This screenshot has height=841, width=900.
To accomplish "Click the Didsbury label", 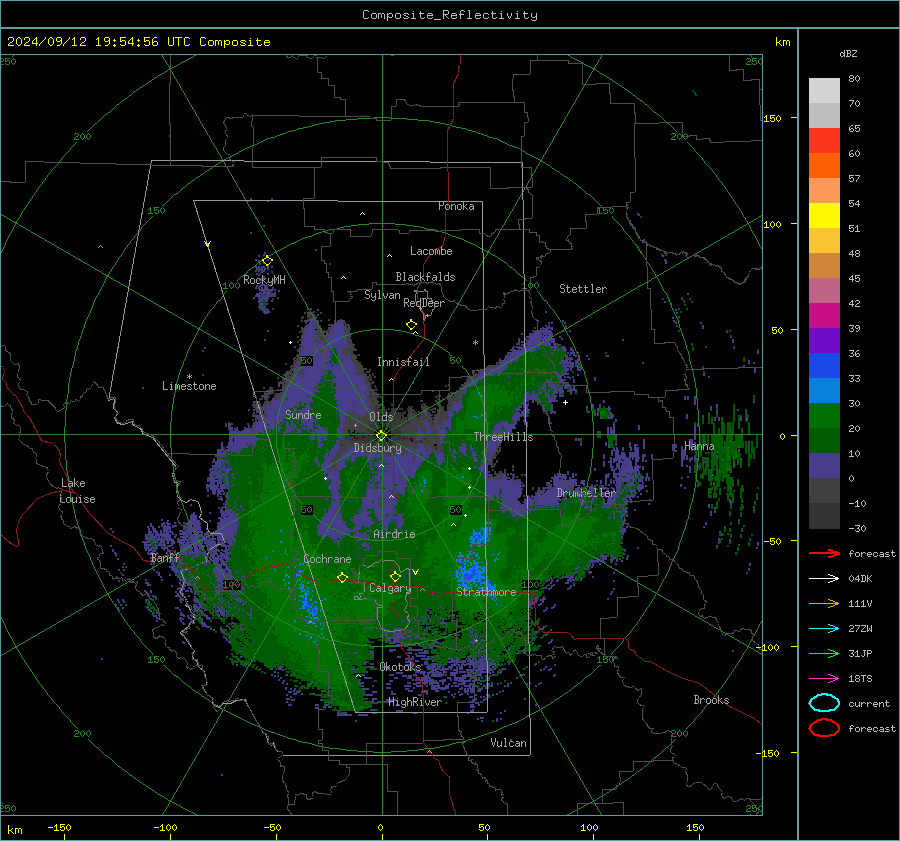I will 377,448.
